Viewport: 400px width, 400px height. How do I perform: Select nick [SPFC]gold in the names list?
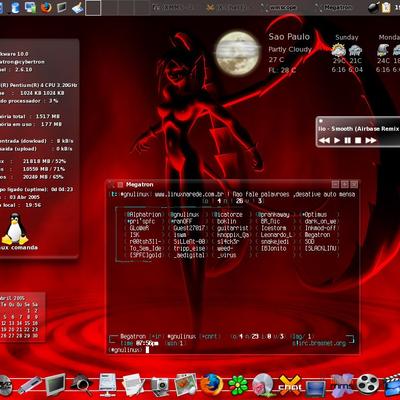(146, 255)
